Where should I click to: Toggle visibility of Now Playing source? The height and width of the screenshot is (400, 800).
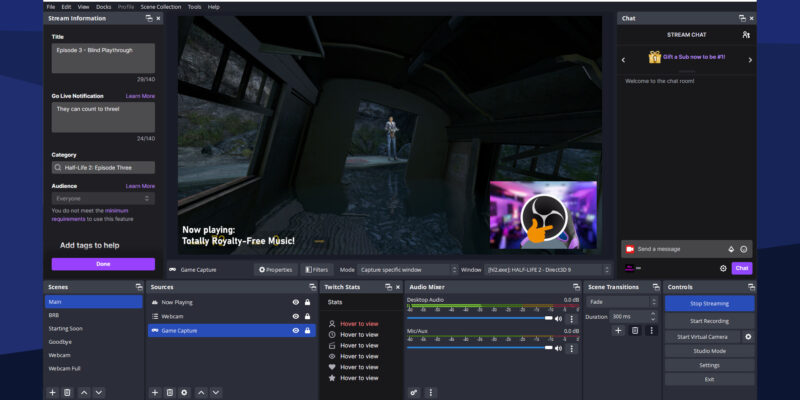tap(295, 302)
